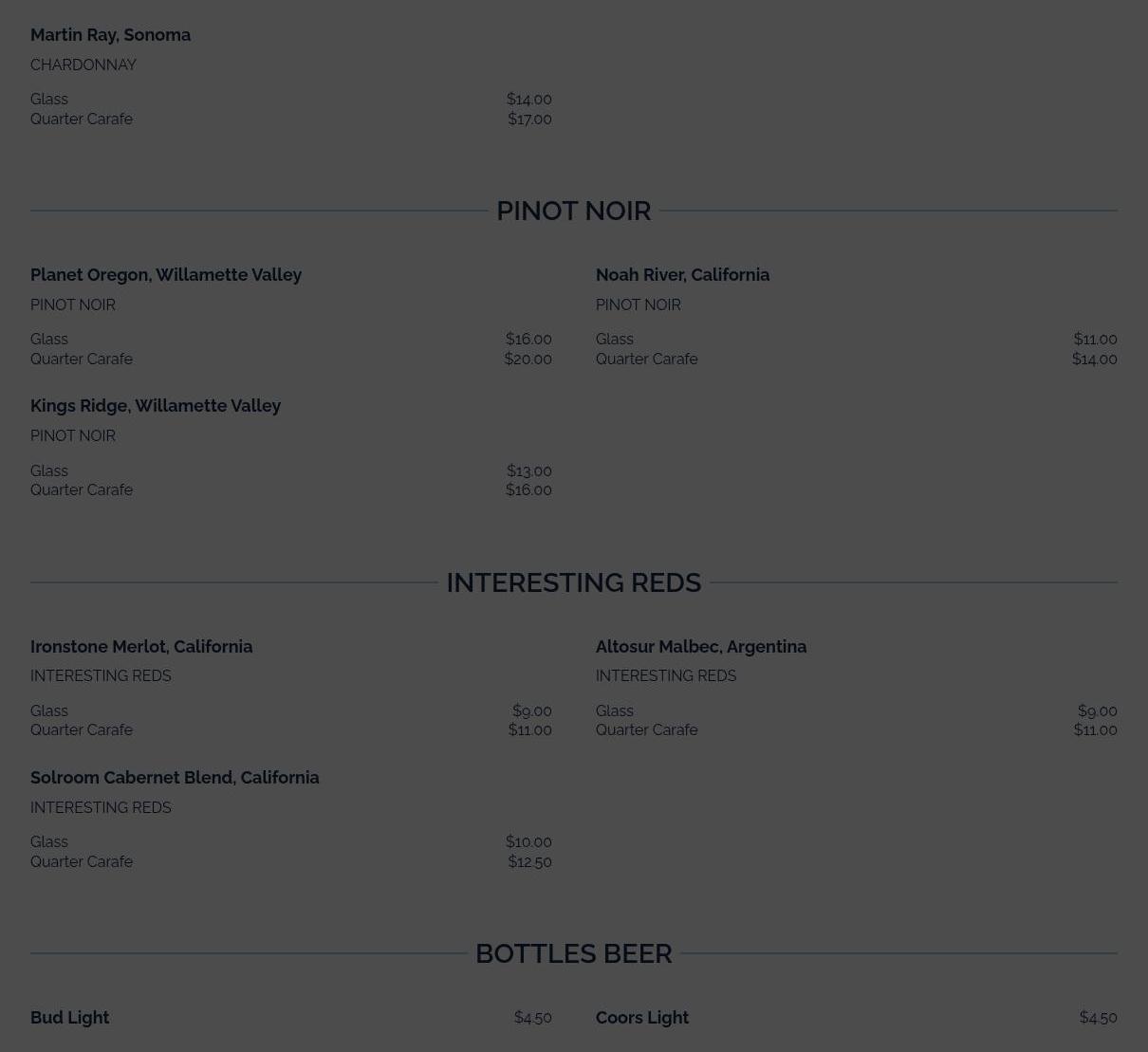Viewport: 1148px width, 1052px height.
Task: Select Kings Ridge's $13.00 Glass price
Action: [528, 471]
